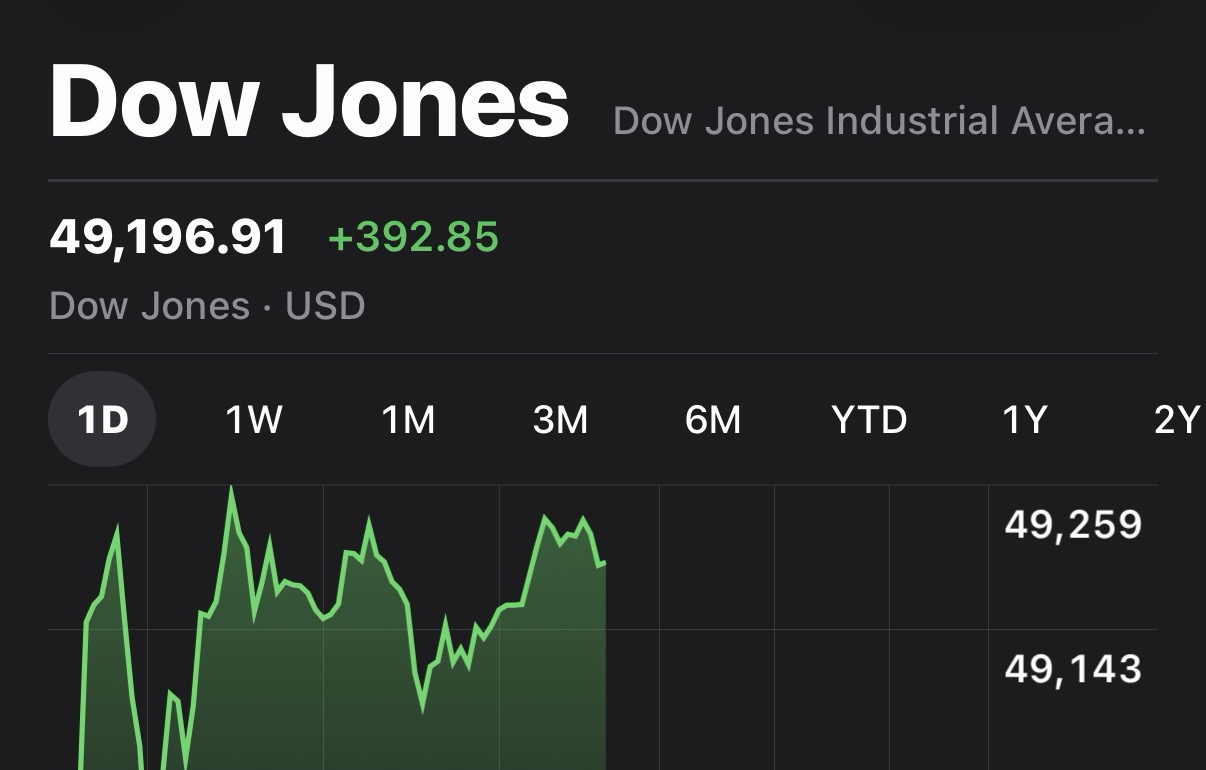Screen dimensions: 1206x770
Task: Click the mid-chart dip between 1M and 3M
Action: 423,708
